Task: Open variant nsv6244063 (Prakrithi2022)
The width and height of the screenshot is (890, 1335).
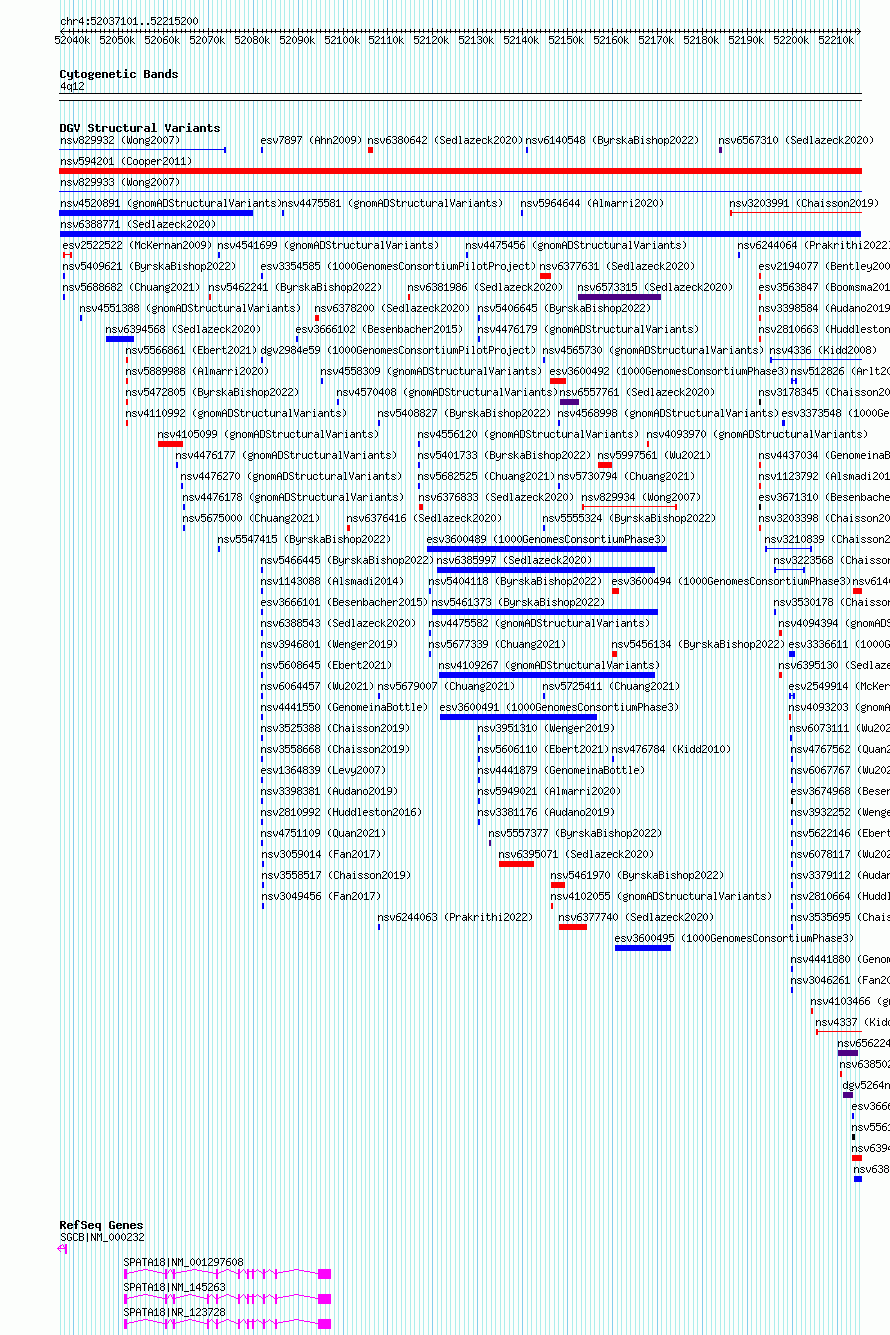Action: tap(455, 917)
